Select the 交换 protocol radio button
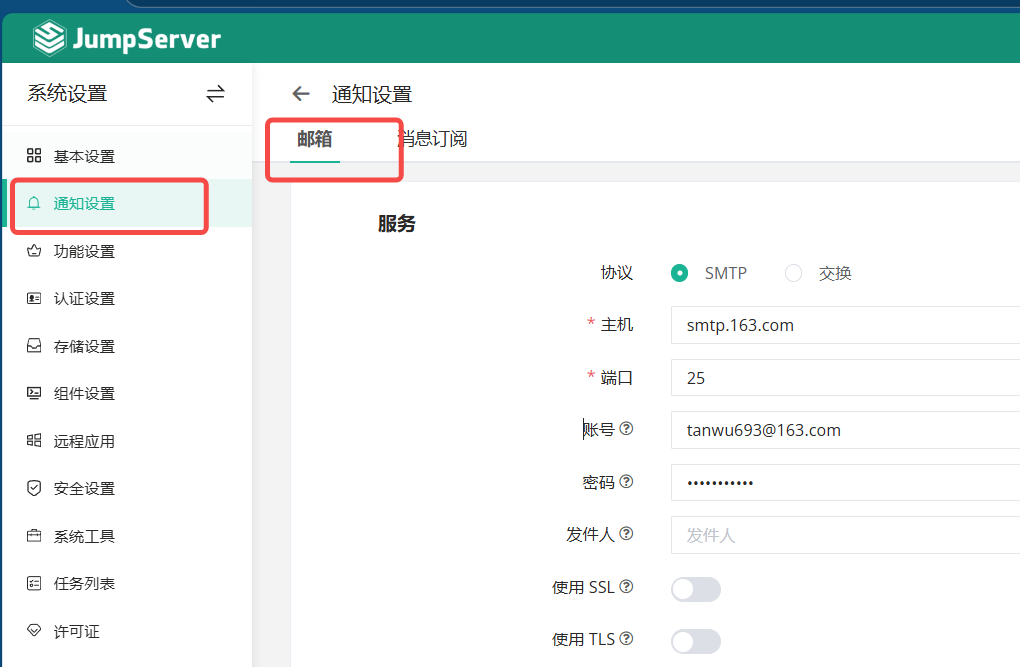The image size is (1020, 667). (793, 272)
